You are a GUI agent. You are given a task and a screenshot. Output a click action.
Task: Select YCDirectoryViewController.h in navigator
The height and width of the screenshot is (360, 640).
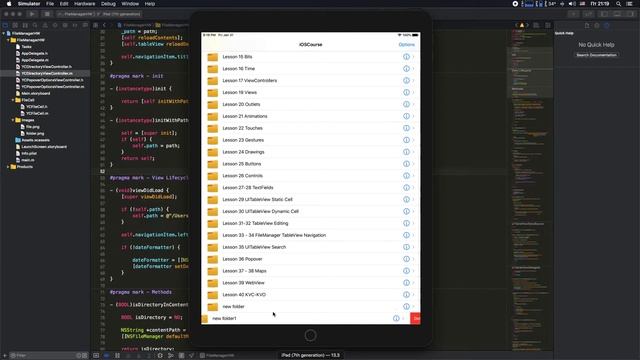coord(47,67)
